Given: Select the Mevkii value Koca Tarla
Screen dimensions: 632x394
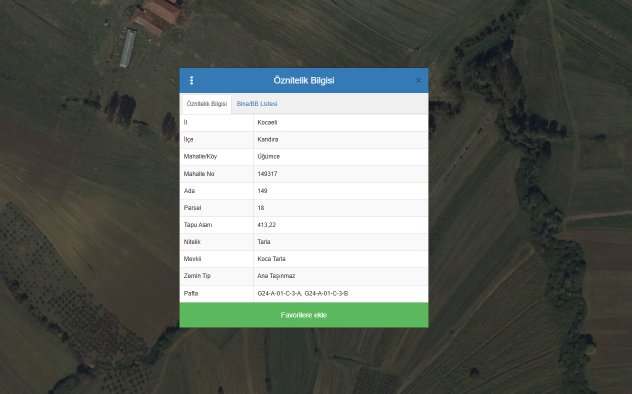Looking at the screenshot, I should point(272,259).
